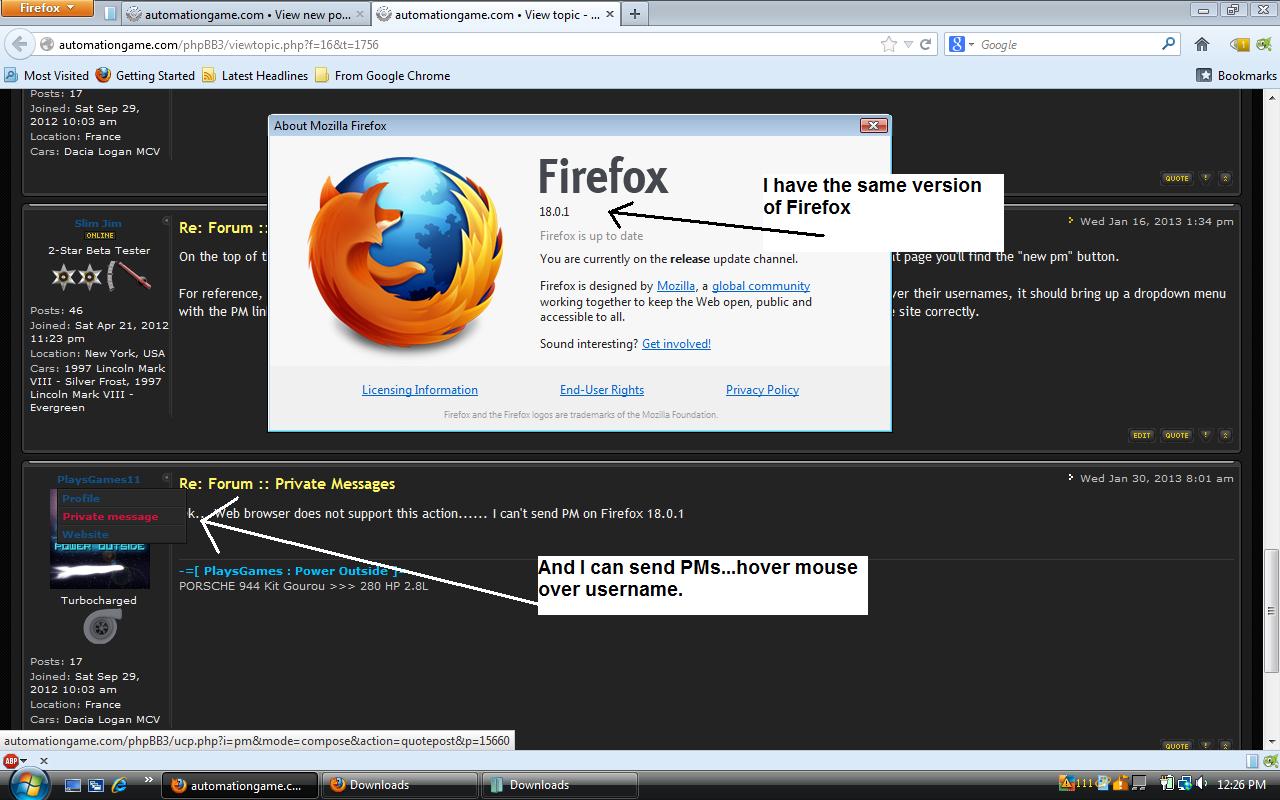The height and width of the screenshot is (800, 1280).
Task: Open a new tab with the plus button
Action: coord(634,14)
